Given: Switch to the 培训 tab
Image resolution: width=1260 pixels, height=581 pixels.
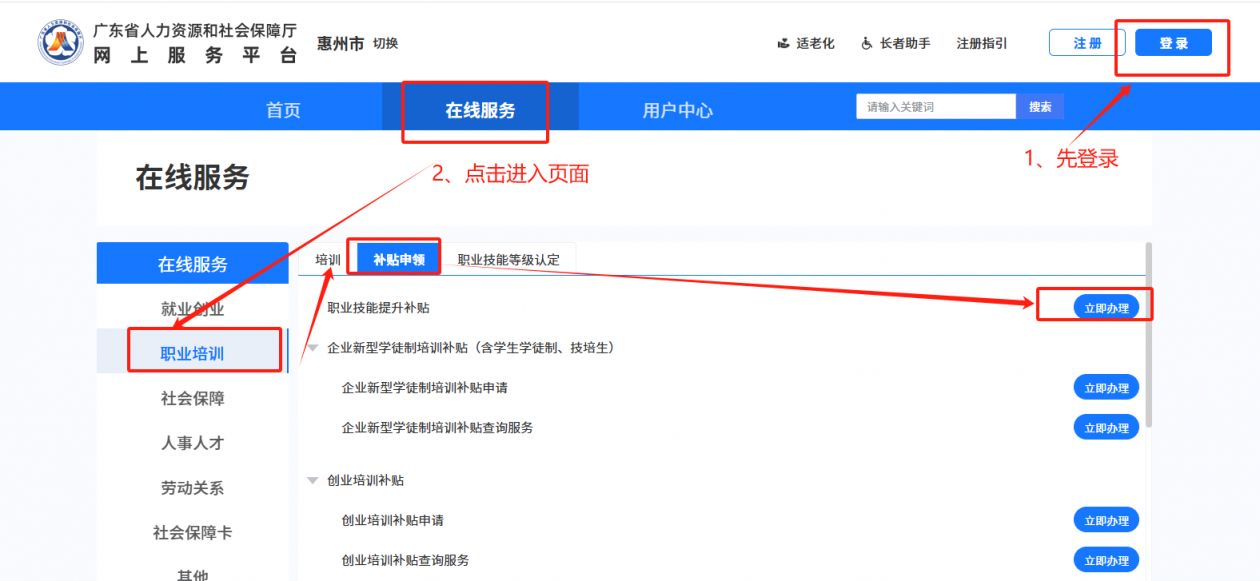Looking at the screenshot, I should point(328,260).
